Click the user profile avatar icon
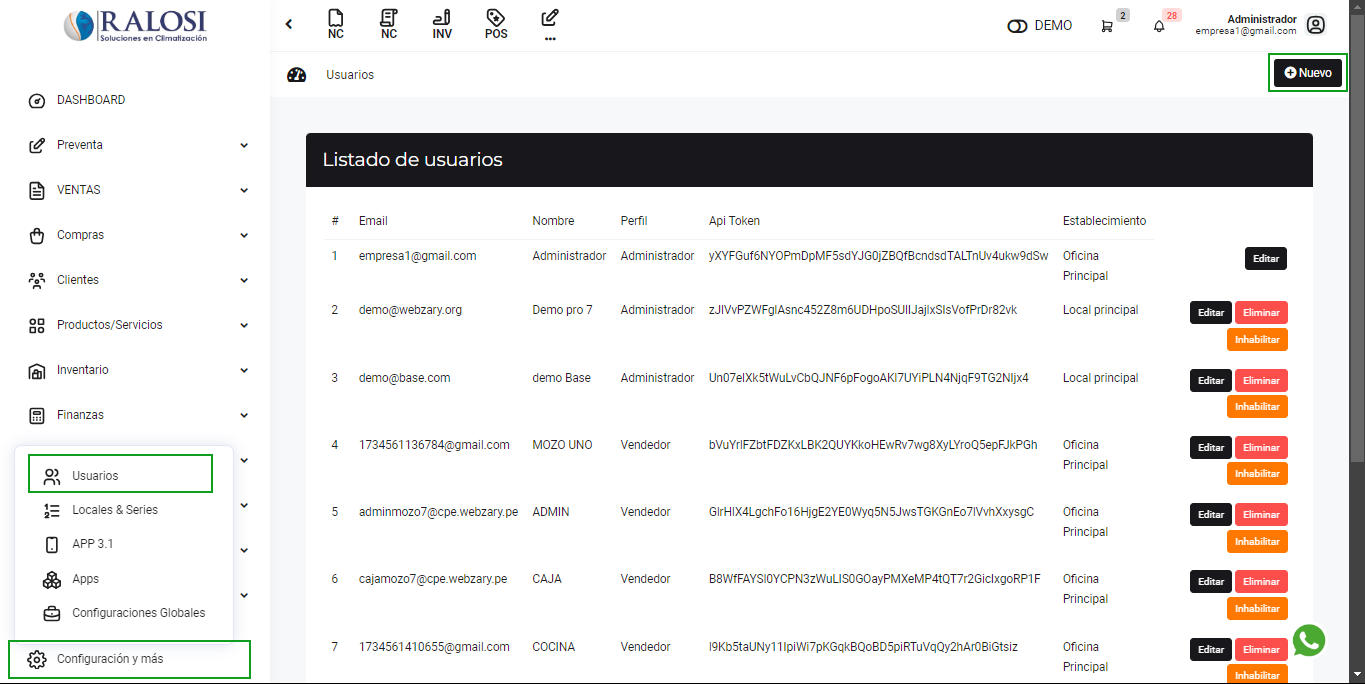Screen dimensions: 1365x684 [x=1315, y=25]
